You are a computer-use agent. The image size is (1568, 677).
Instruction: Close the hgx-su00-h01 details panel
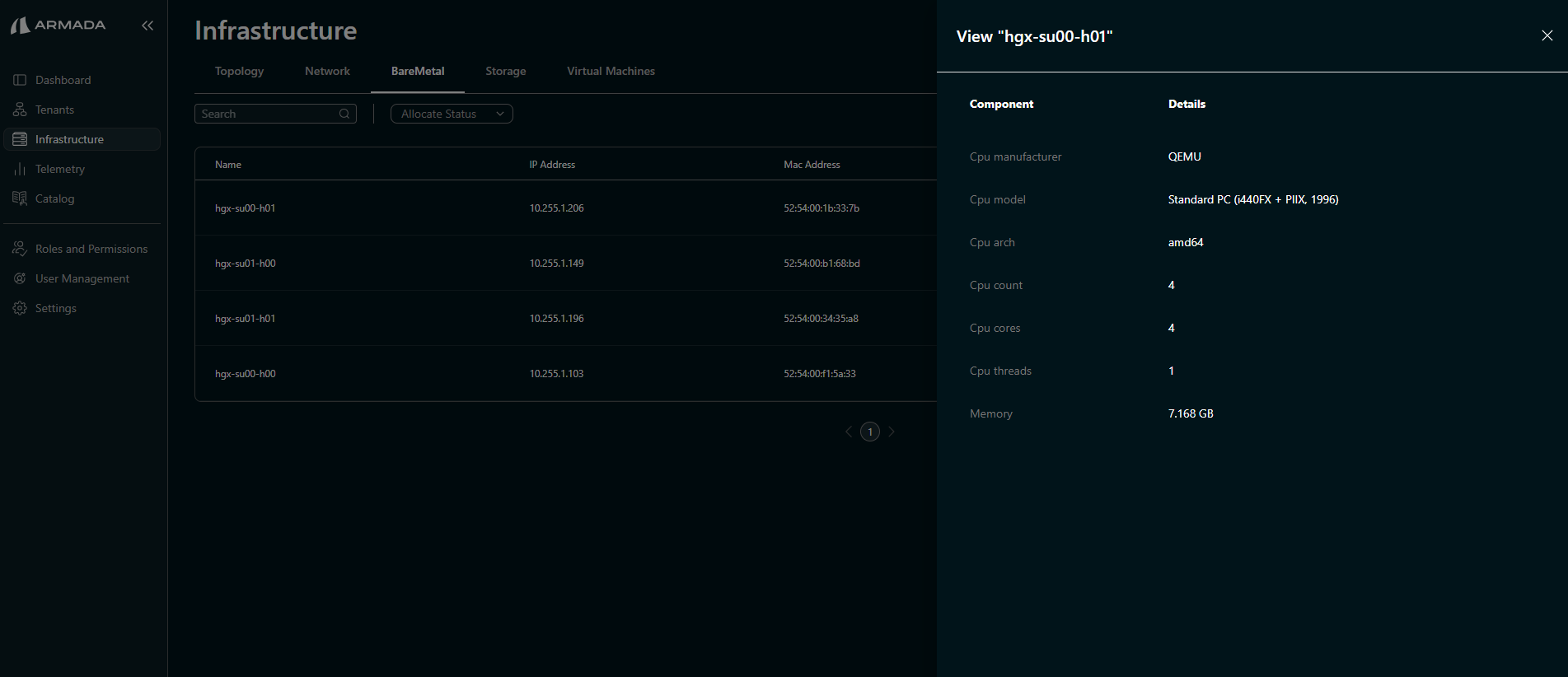pos(1547,35)
